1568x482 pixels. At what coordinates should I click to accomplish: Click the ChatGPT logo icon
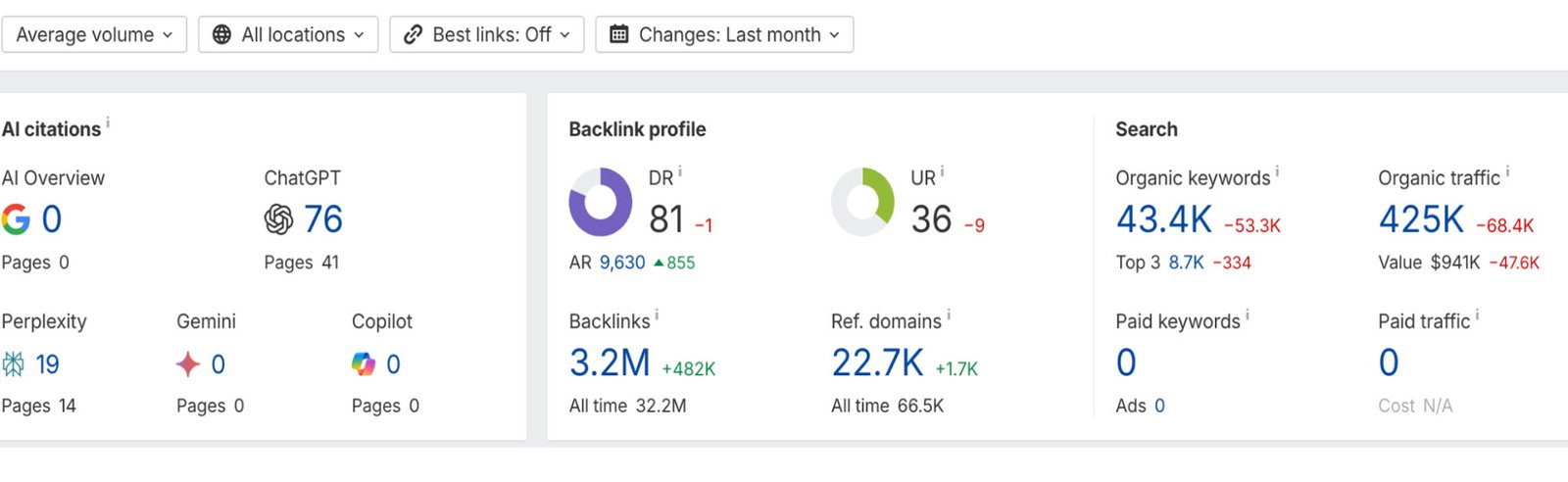click(x=278, y=219)
